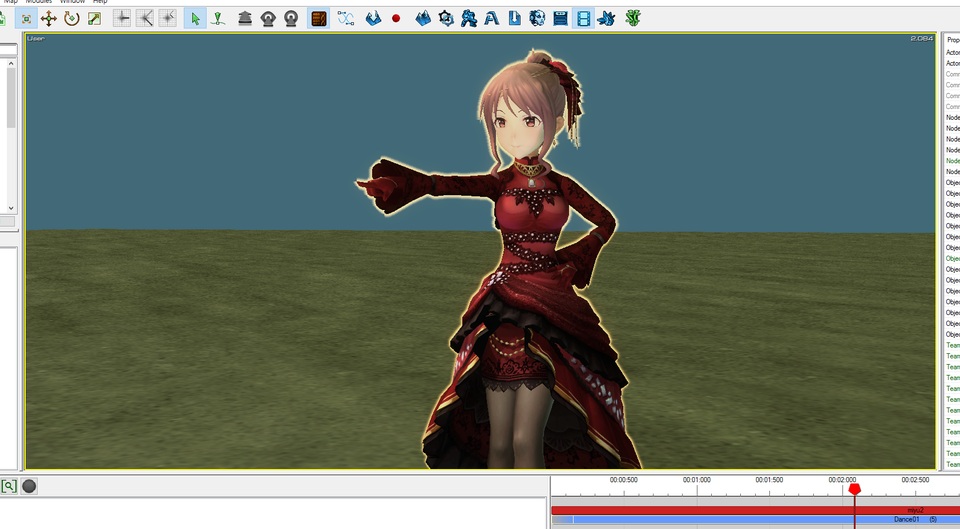Click left panel scrollbar down arrow
This screenshot has height=529, width=960.
(x=11, y=208)
